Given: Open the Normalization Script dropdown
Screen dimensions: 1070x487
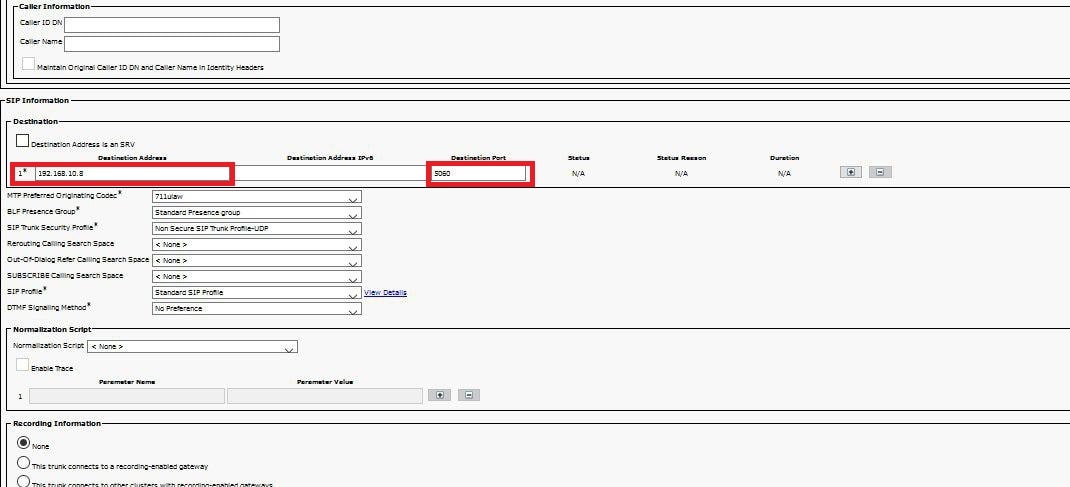Looking at the screenshot, I should pos(192,346).
